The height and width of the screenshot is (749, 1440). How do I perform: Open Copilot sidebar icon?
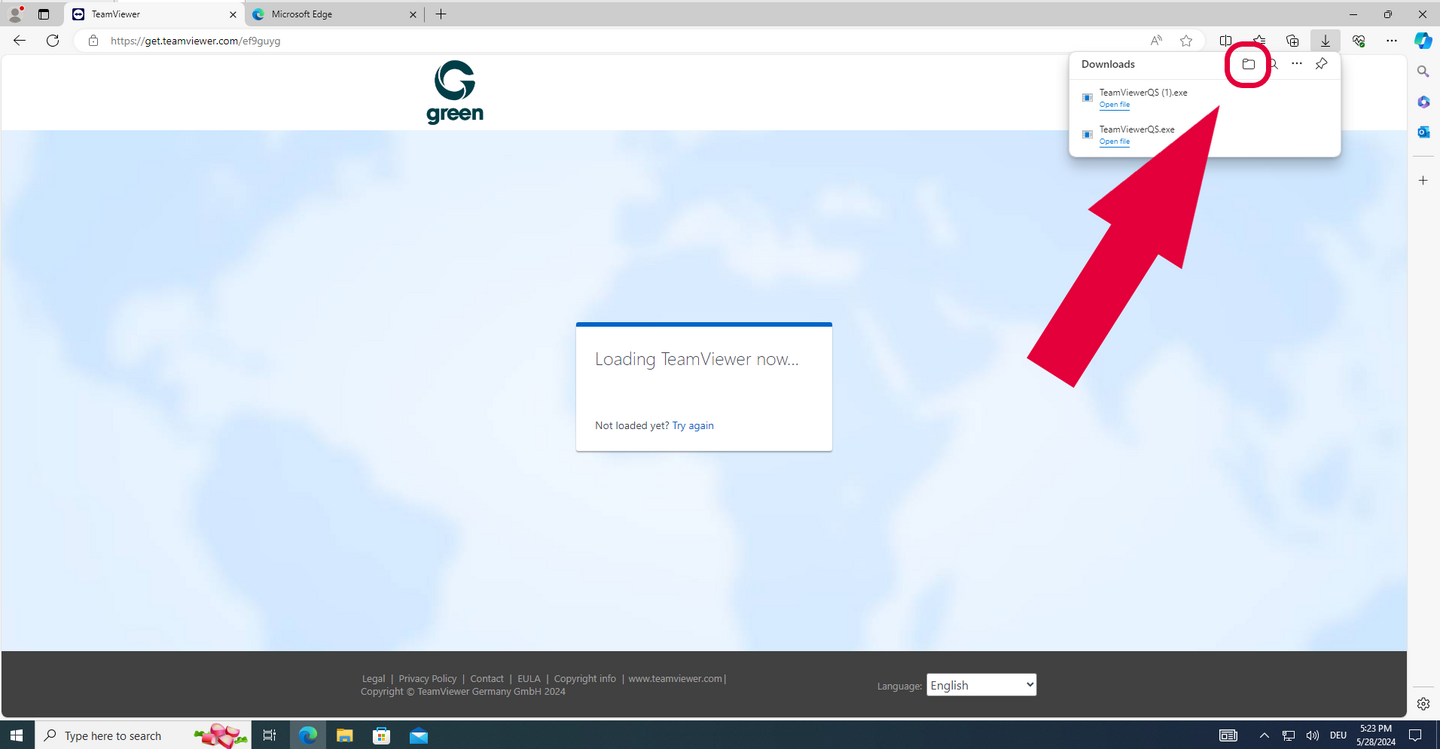coord(1423,41)
